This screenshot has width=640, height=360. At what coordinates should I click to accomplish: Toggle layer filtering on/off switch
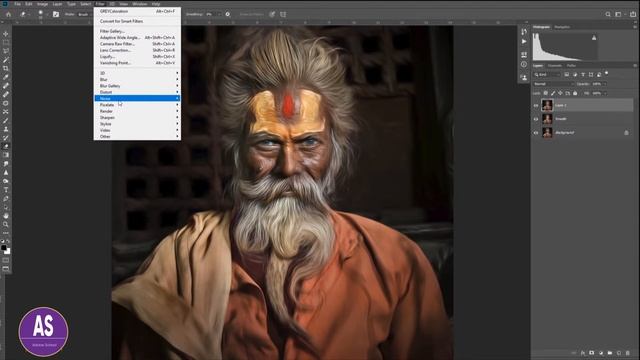point(607,73)
